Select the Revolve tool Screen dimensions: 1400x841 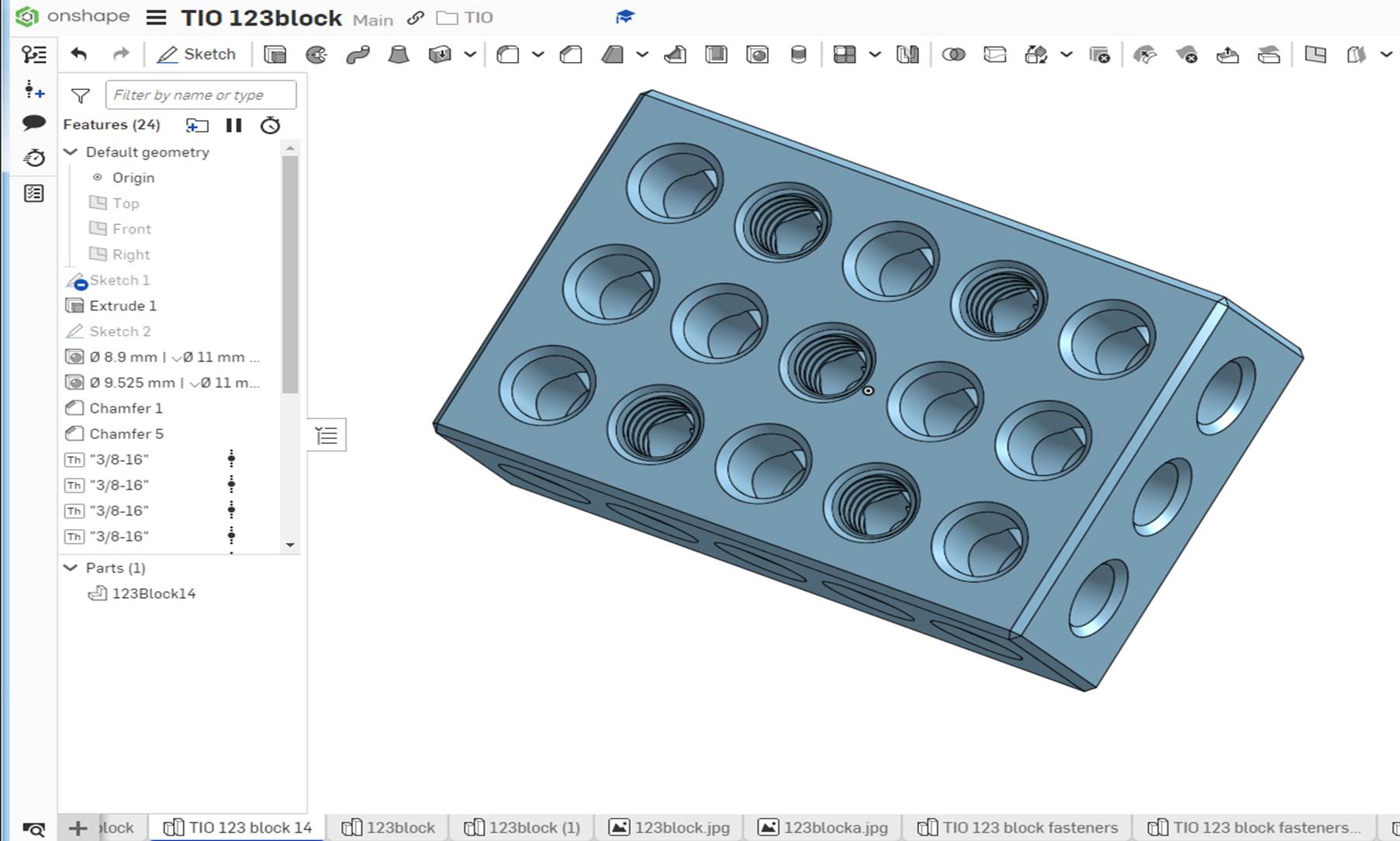coord(316,54)
